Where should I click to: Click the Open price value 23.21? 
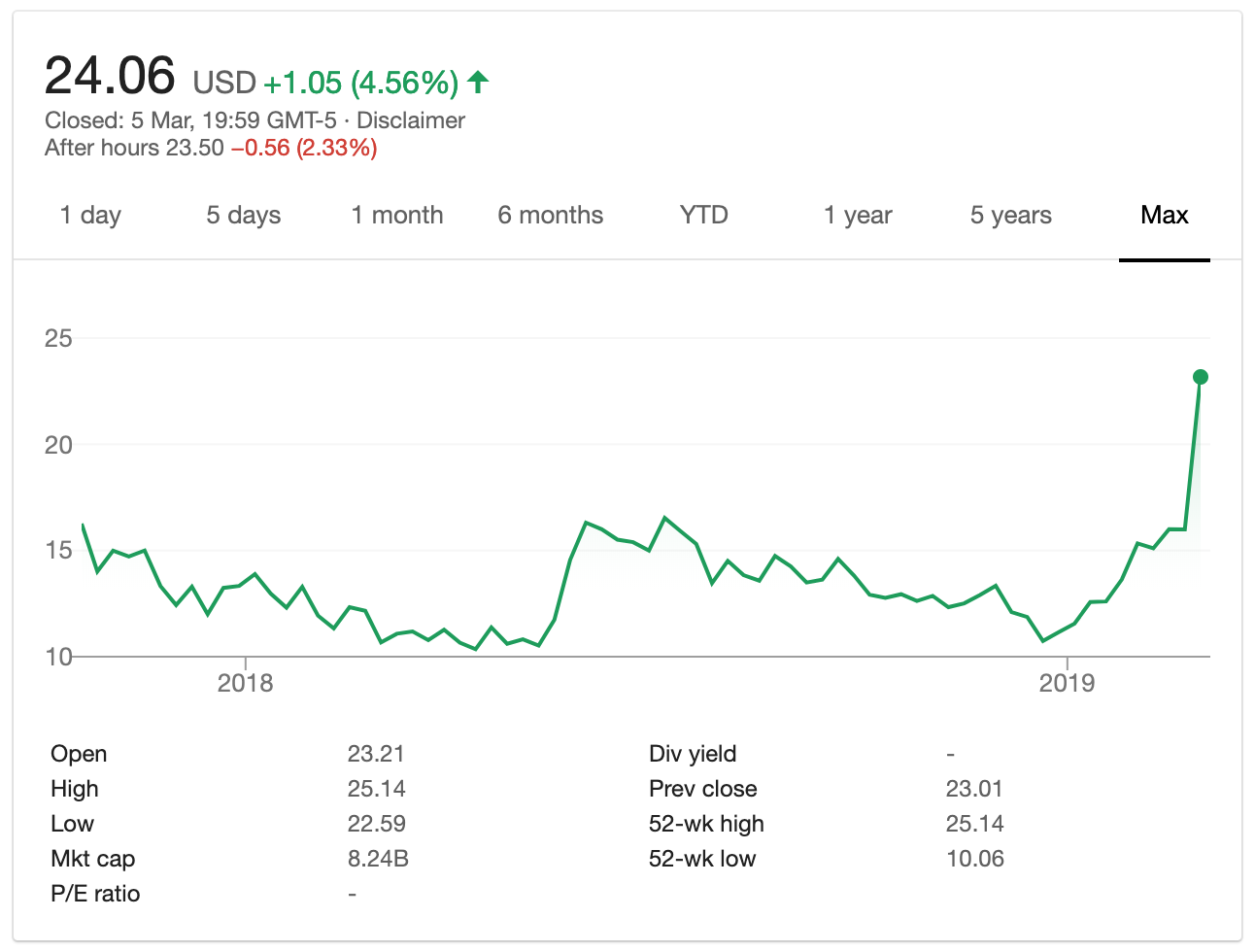(x=376, y=754)
